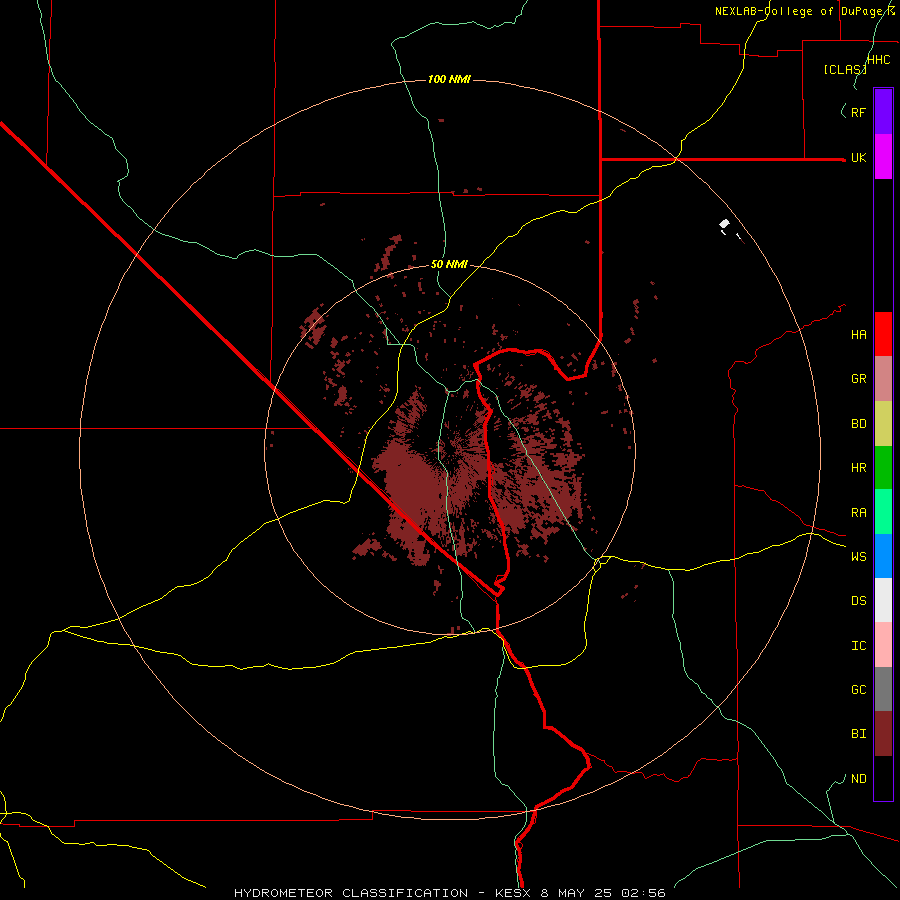Click the white echo pixel in northeast
The width and height of the screenshot is (900, 900).
[x=725, y=224]
